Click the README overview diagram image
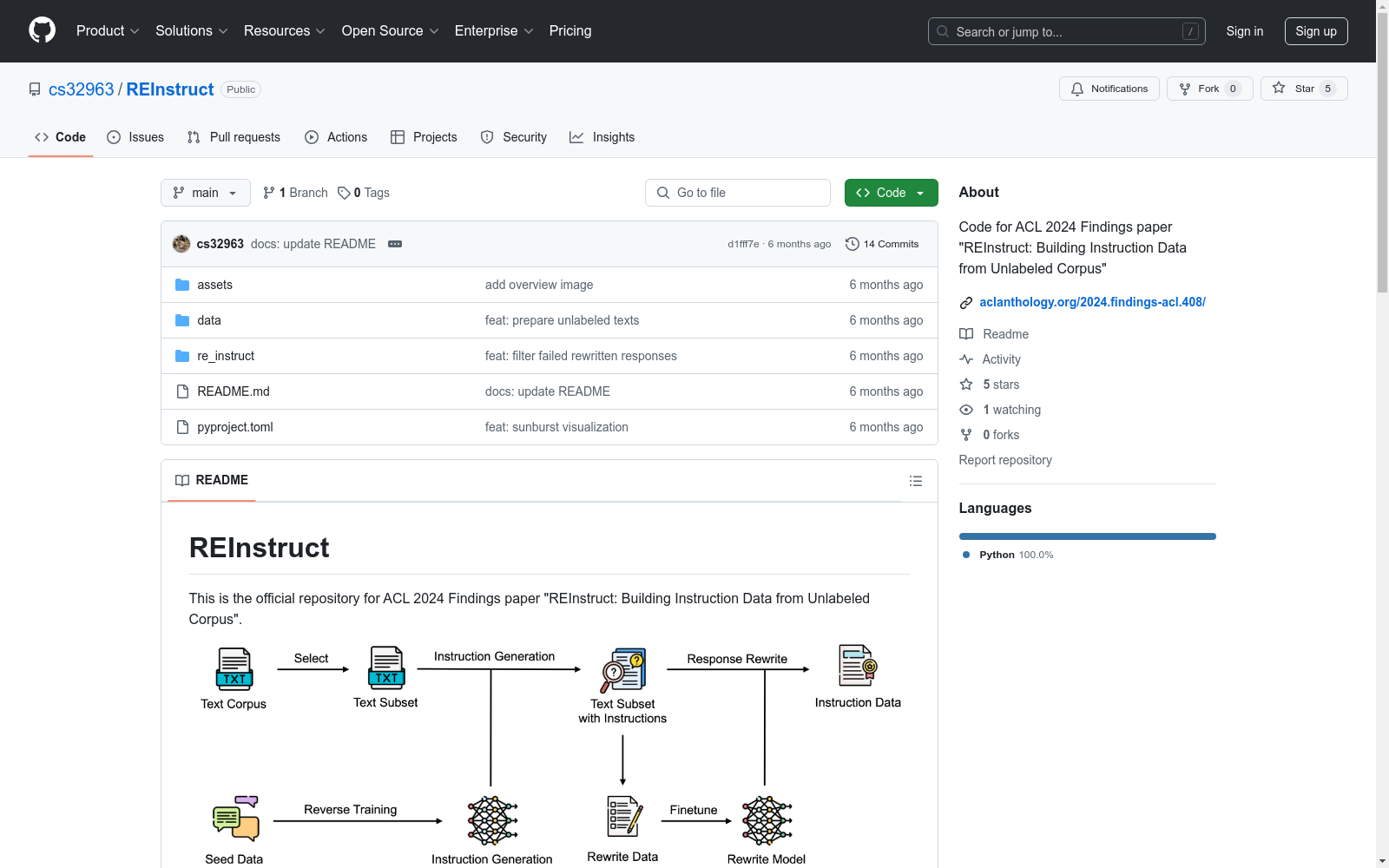The image size is (1389, 868). [x=550, y=755]
